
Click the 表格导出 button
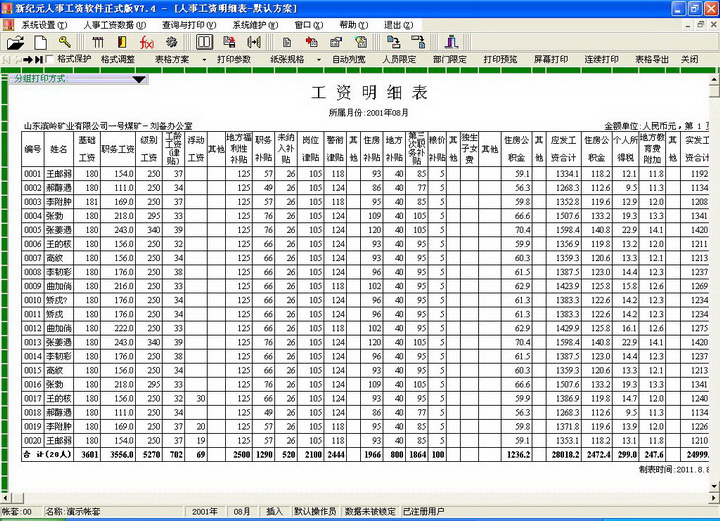tap(651, 60)
